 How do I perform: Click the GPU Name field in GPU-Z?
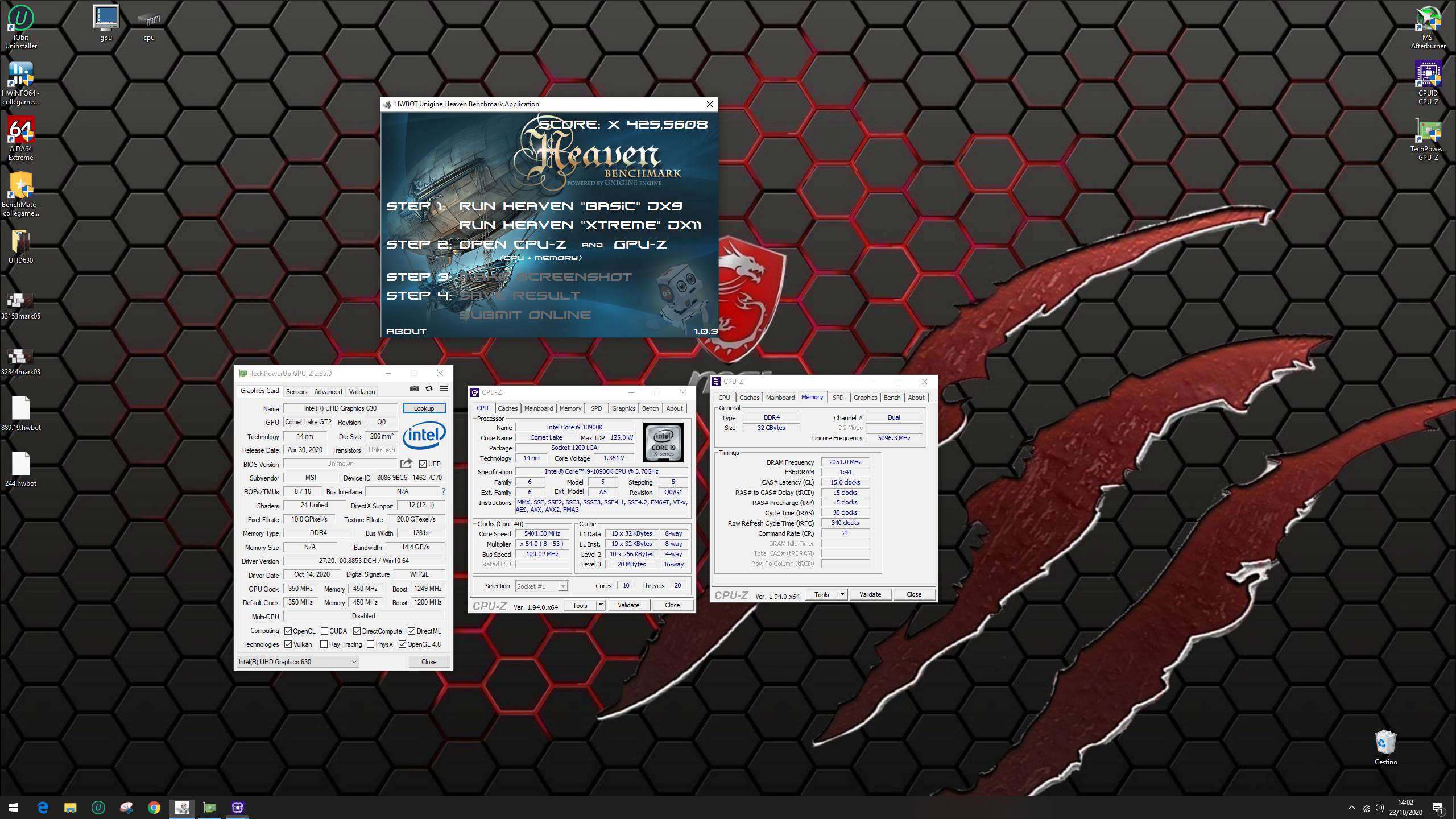point(340,408)
